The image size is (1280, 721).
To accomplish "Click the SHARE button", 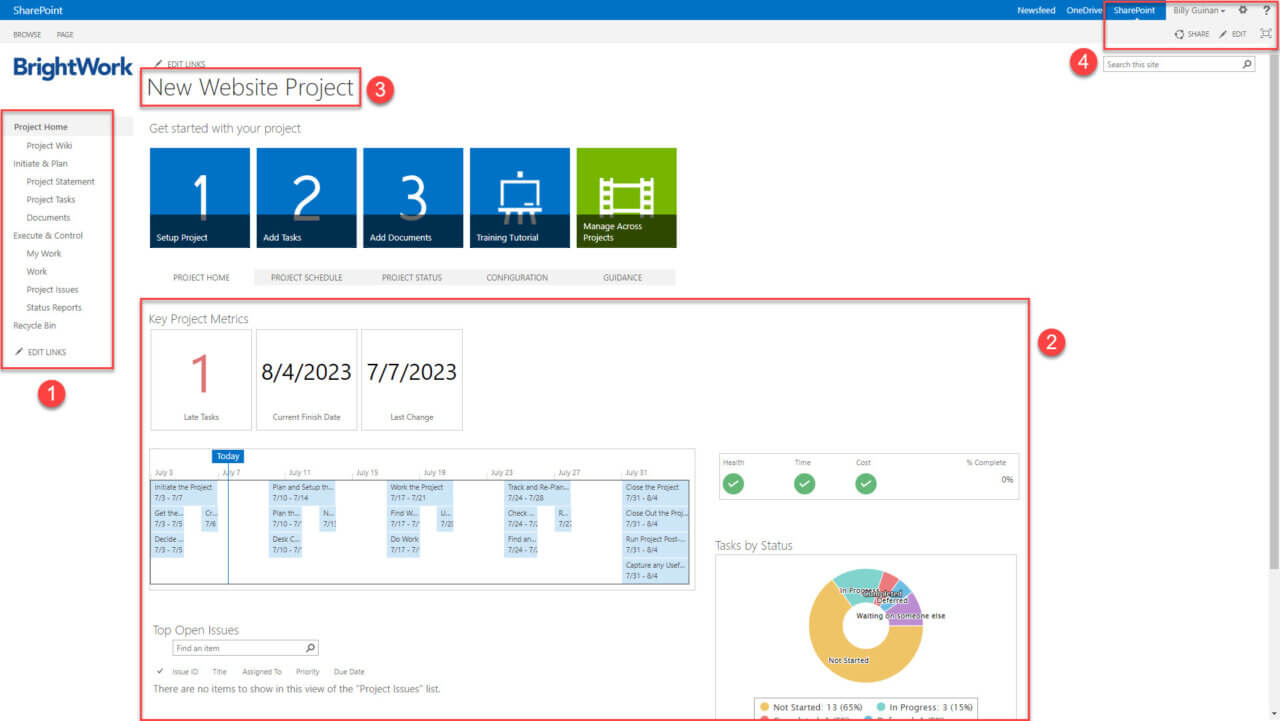I will (x=1191, y=33).
